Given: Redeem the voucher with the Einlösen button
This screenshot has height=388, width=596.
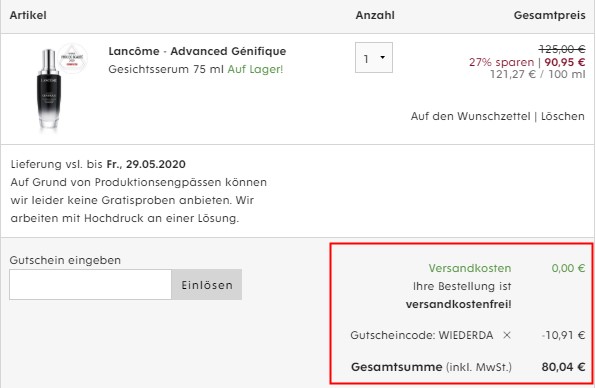Looking at the screenshot, I should pos(207,285).
